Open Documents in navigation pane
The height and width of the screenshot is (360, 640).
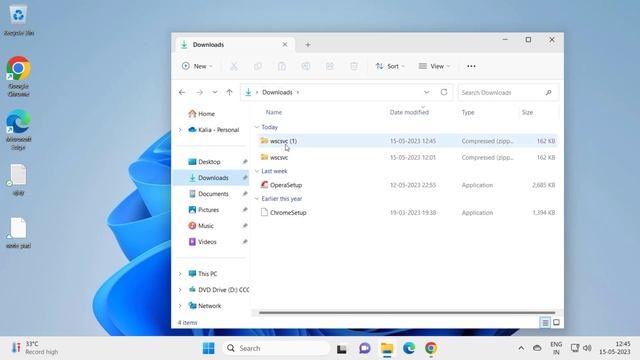213,194
